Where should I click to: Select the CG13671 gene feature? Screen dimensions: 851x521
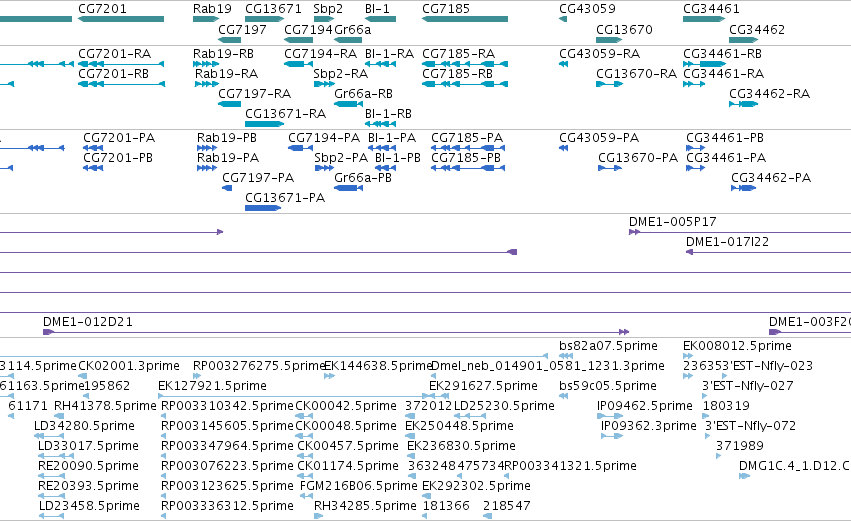(x=264, y=19)
